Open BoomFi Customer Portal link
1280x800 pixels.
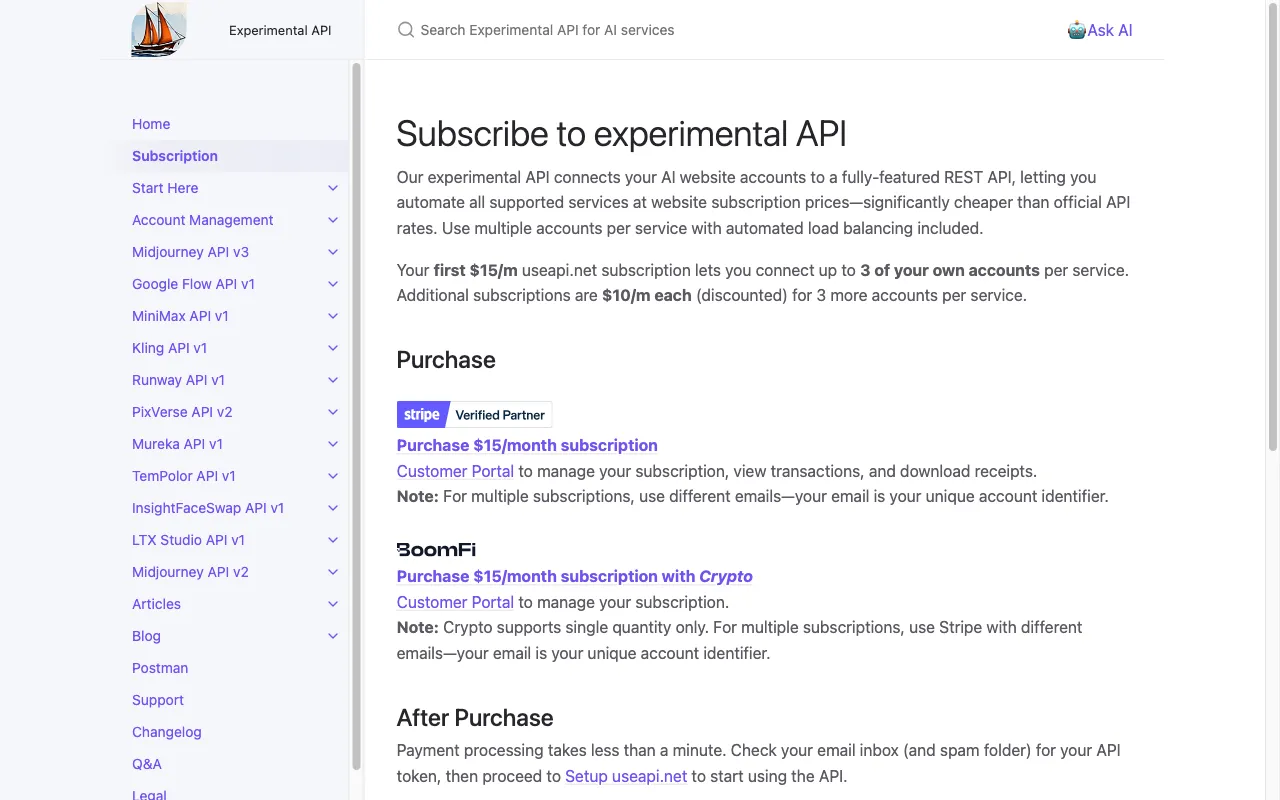[455, 602]
